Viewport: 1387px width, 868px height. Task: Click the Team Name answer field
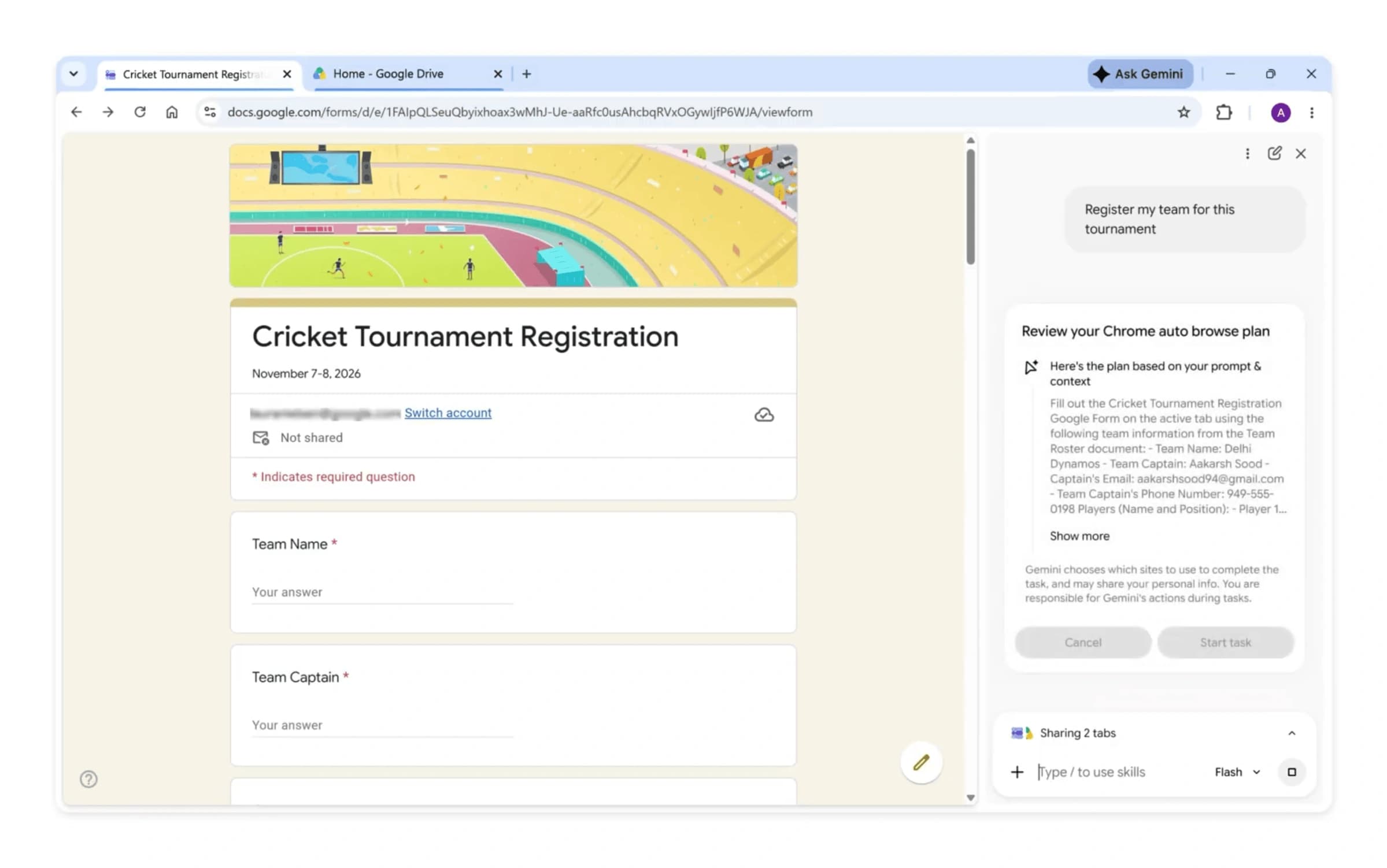(x=382, y=592)
